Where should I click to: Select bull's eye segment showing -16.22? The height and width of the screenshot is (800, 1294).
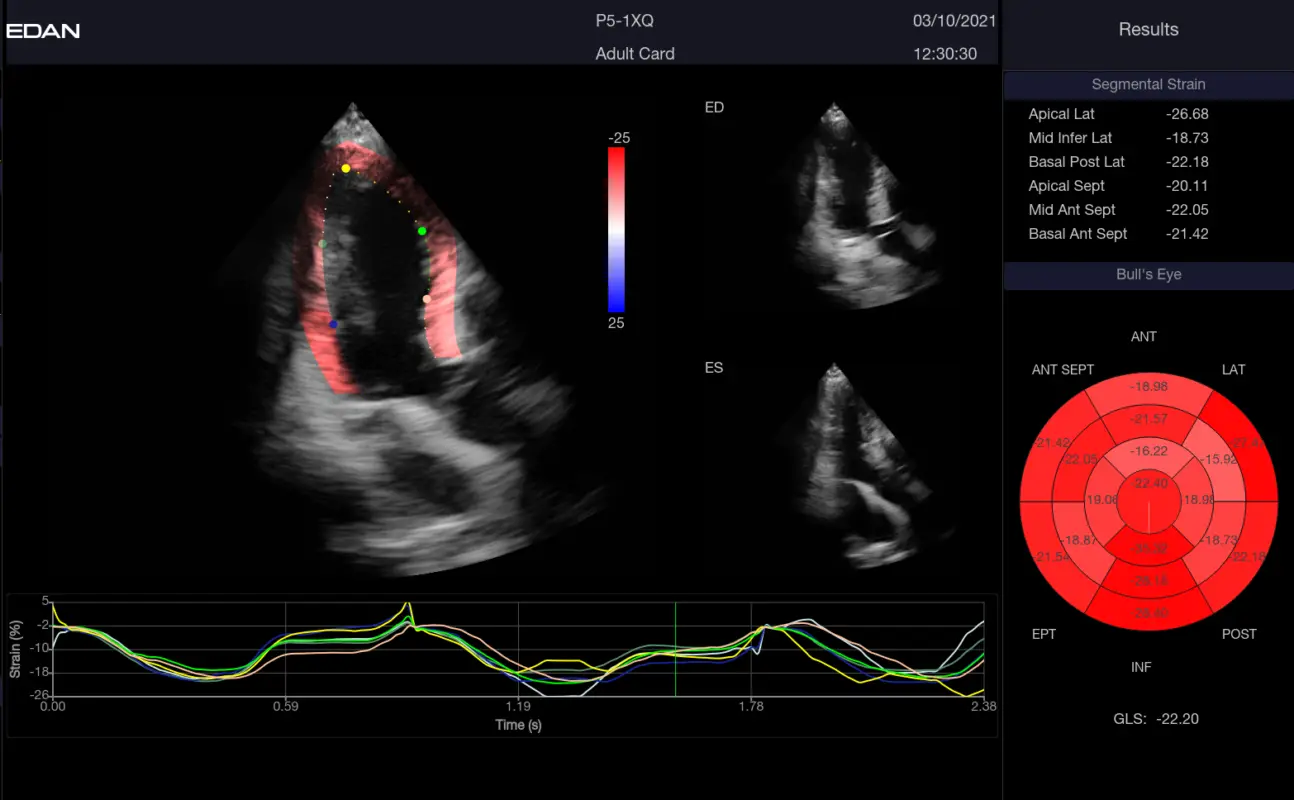pyautogui.click(x=1148, y=451)
